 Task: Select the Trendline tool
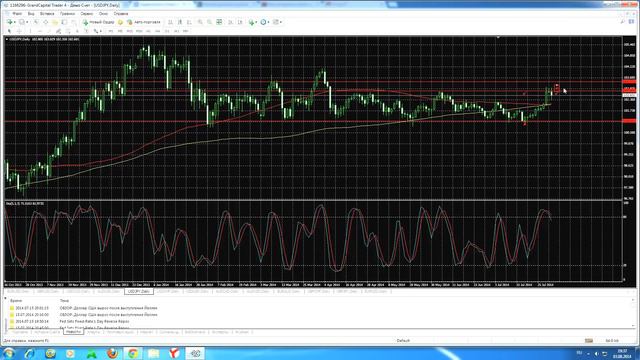click(49, 31)
